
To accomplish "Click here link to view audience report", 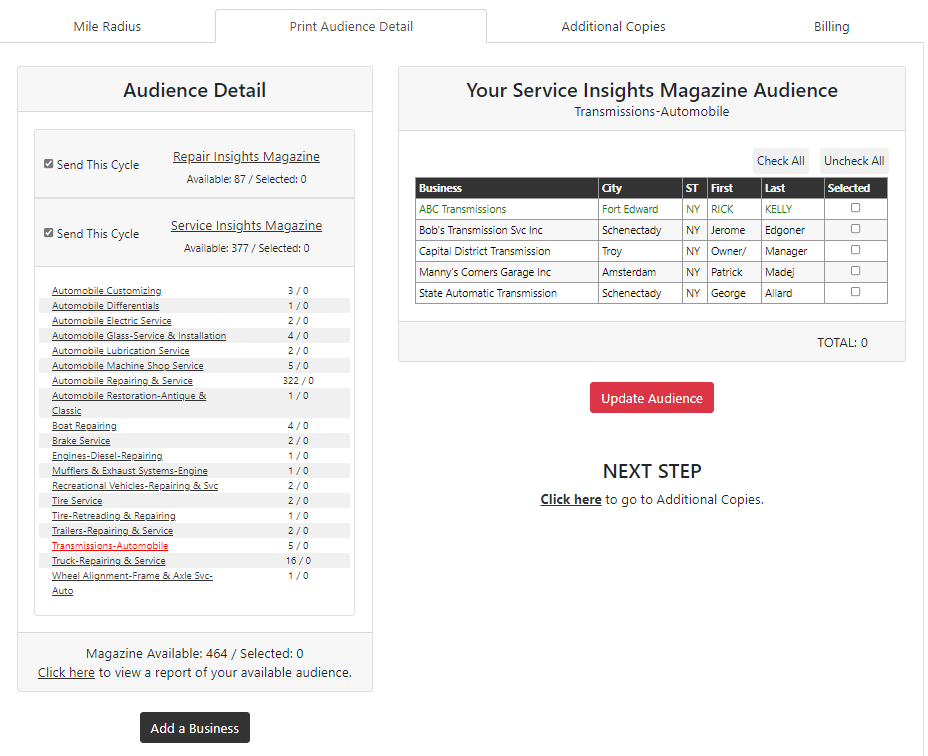I will [66, 673].
